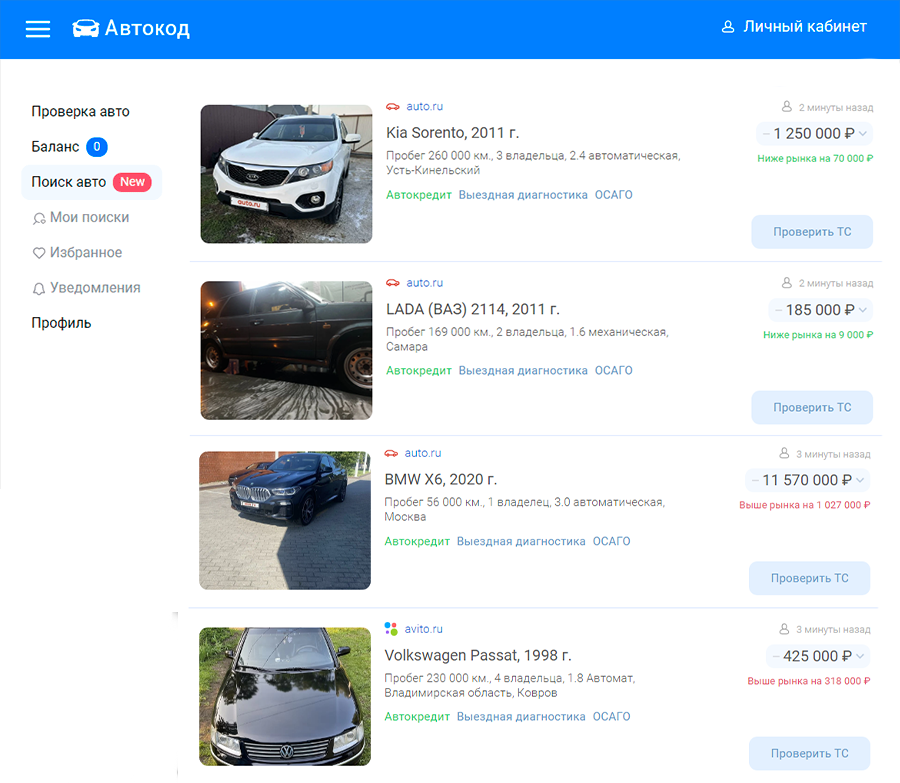The height and width of the screenshot is (783, 900).
Task: Click the magnifier icon next to Мои поиски
Action: click(39, 218)
